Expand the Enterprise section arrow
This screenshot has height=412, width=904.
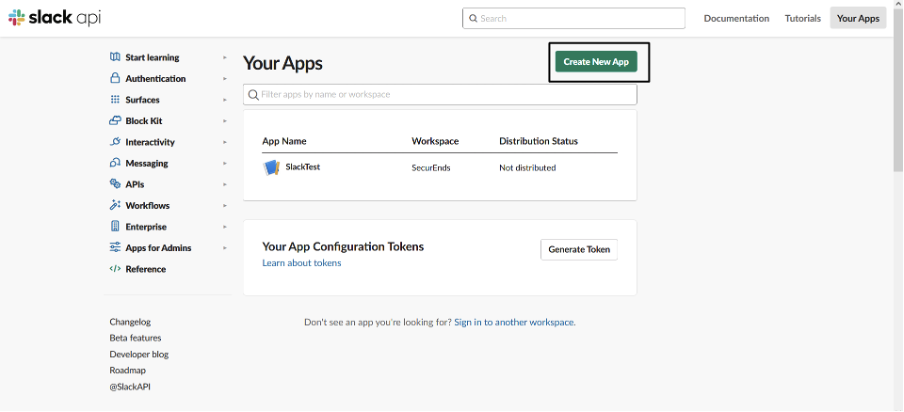point(225,227)
